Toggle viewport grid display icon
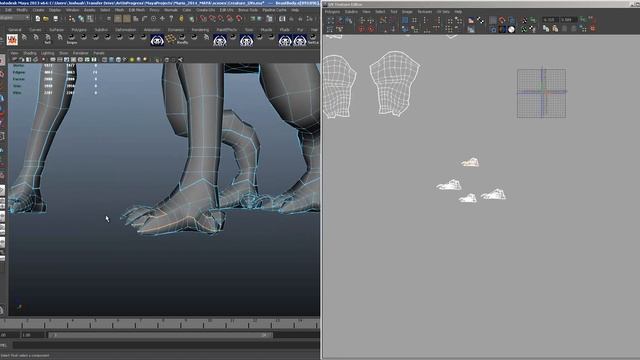The height and width of the screenshot is (360, 640). coord(53,59)
